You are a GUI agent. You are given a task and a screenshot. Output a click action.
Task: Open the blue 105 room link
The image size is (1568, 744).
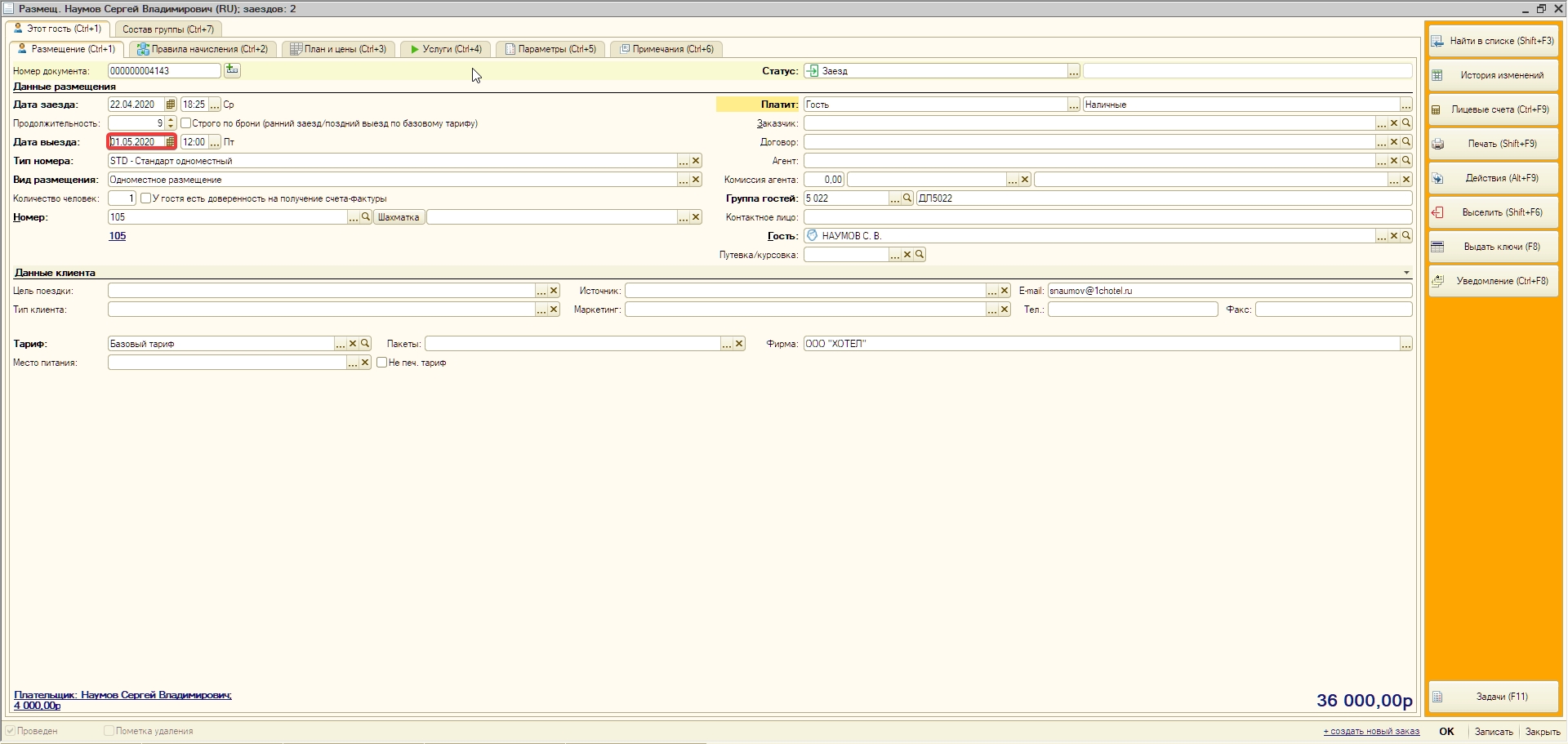coord(118,236)
